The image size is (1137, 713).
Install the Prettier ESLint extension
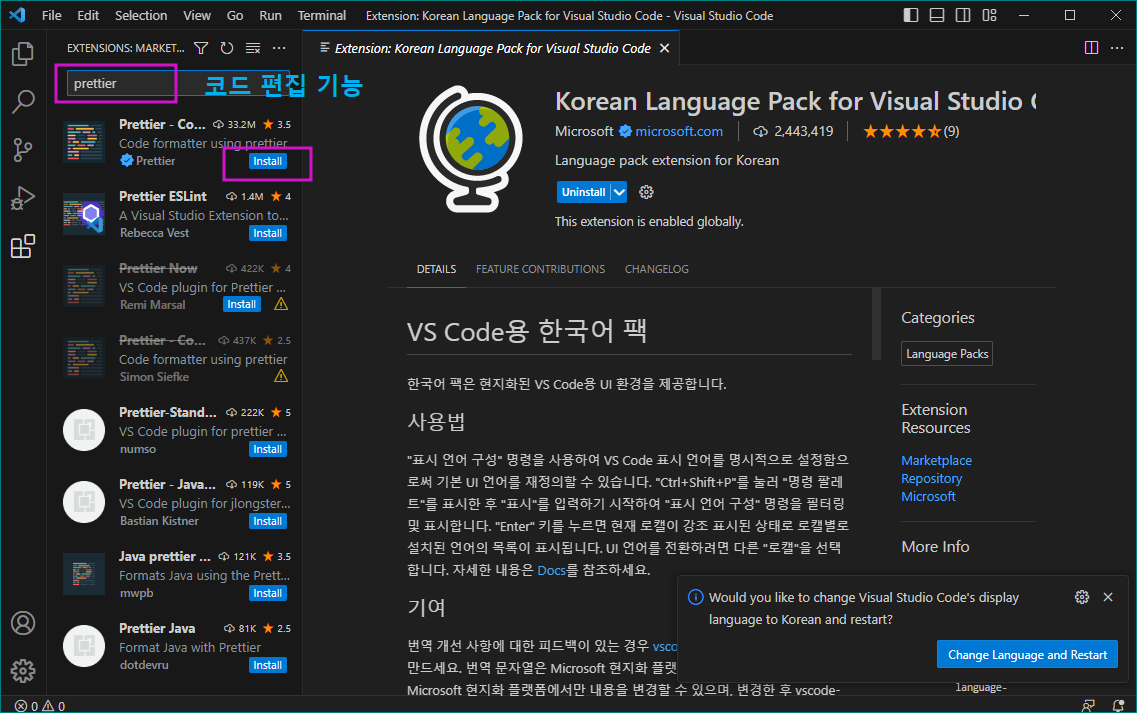tap(268, 233)
